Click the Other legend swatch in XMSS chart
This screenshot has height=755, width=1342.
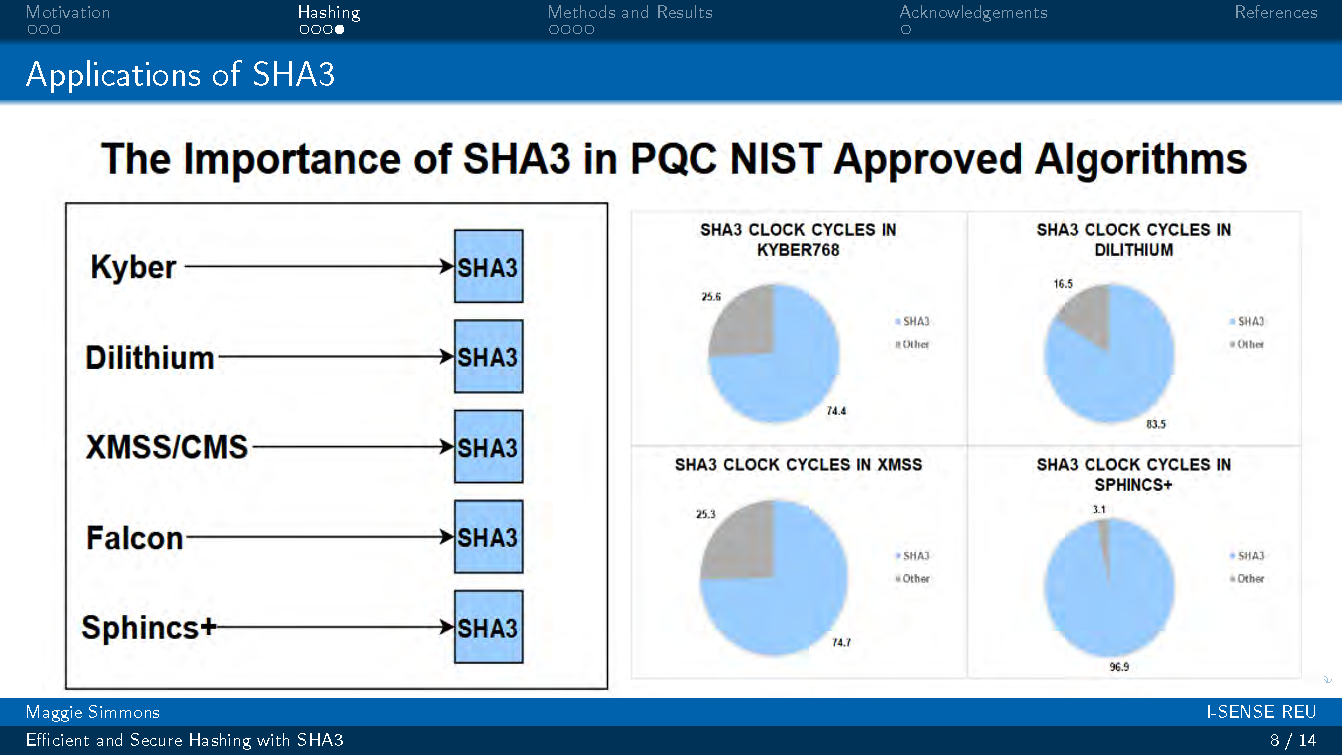pyautogui.click(x=897, y=579)
